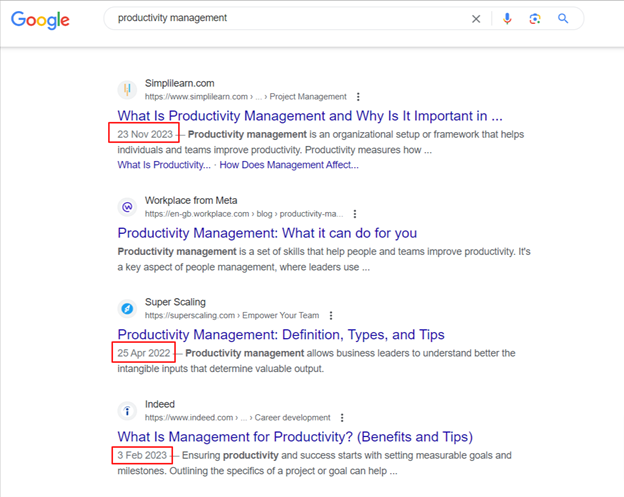The width and height of the screenshot is (624, 497).
Task: Open 'Productivity Management: What it can do' link
Action: point(267,233)
